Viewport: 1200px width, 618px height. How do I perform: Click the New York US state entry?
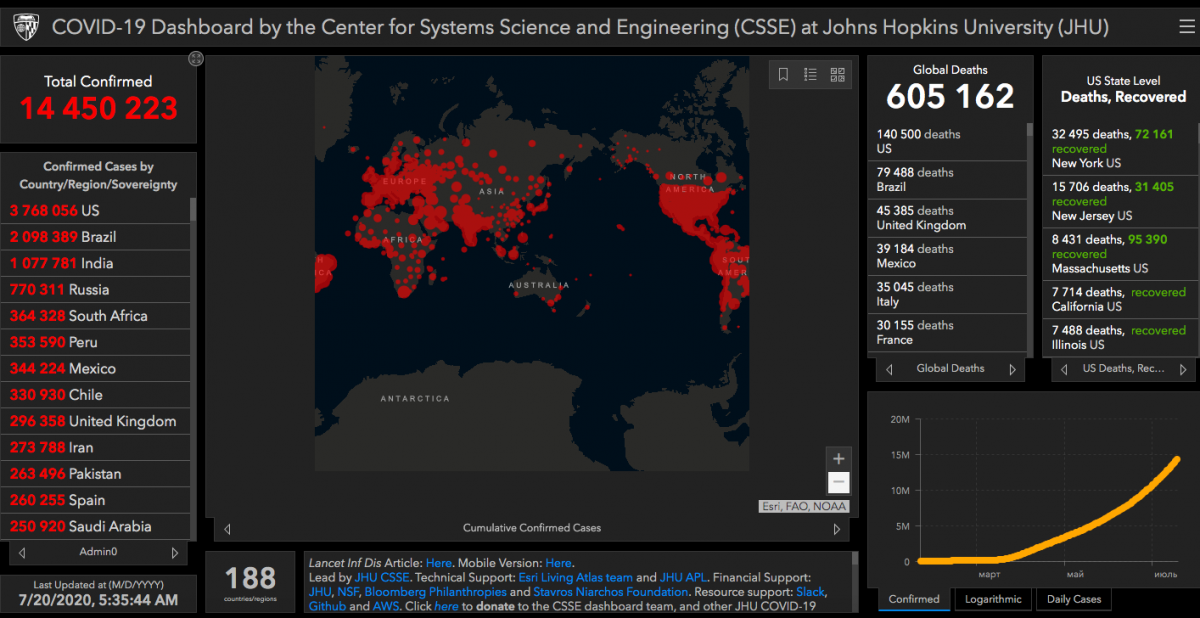click(1120, 148)
